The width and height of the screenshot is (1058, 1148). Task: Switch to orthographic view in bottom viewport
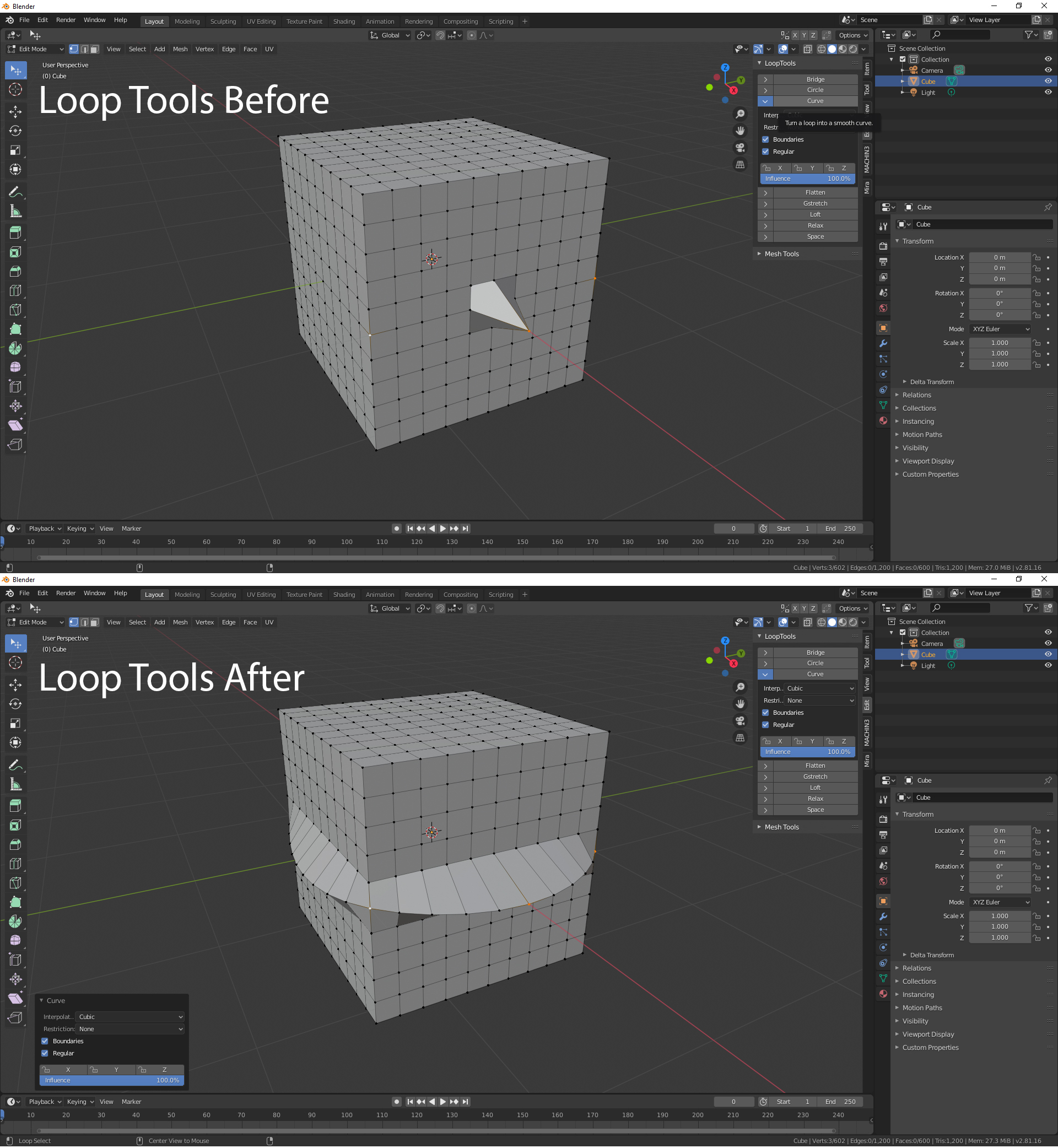[740, 737]
